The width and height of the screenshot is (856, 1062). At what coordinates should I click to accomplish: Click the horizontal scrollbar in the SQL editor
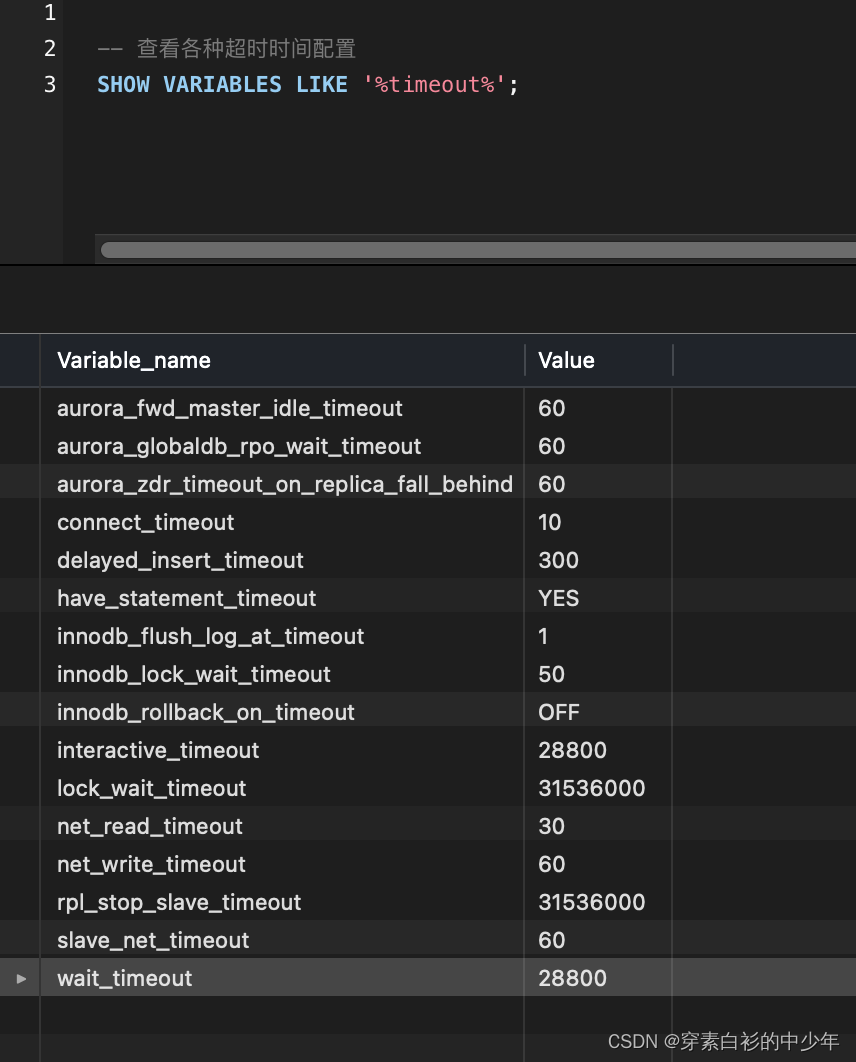[x=478, y=250]
